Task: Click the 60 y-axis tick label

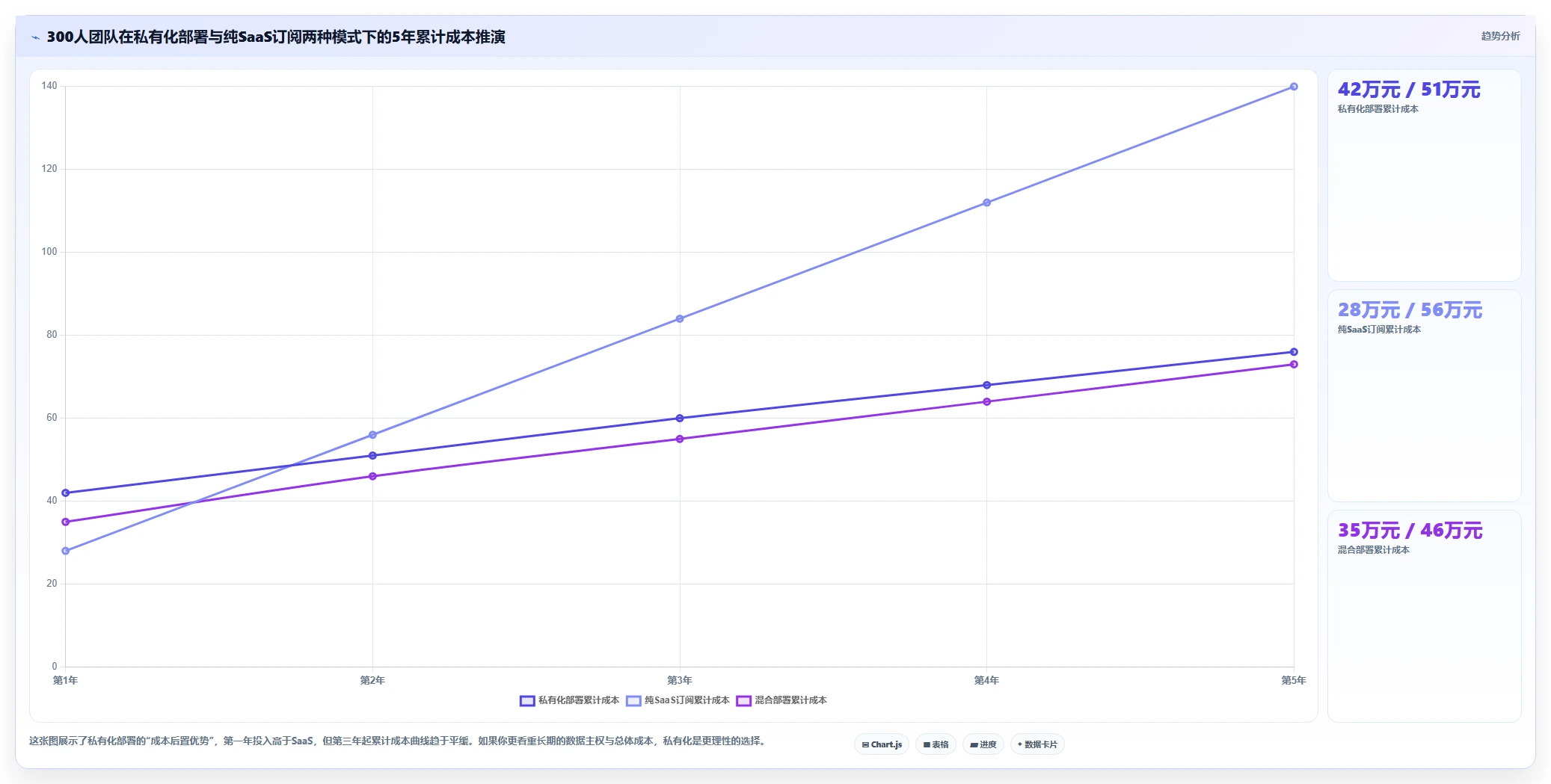Action: click(52, 418)
